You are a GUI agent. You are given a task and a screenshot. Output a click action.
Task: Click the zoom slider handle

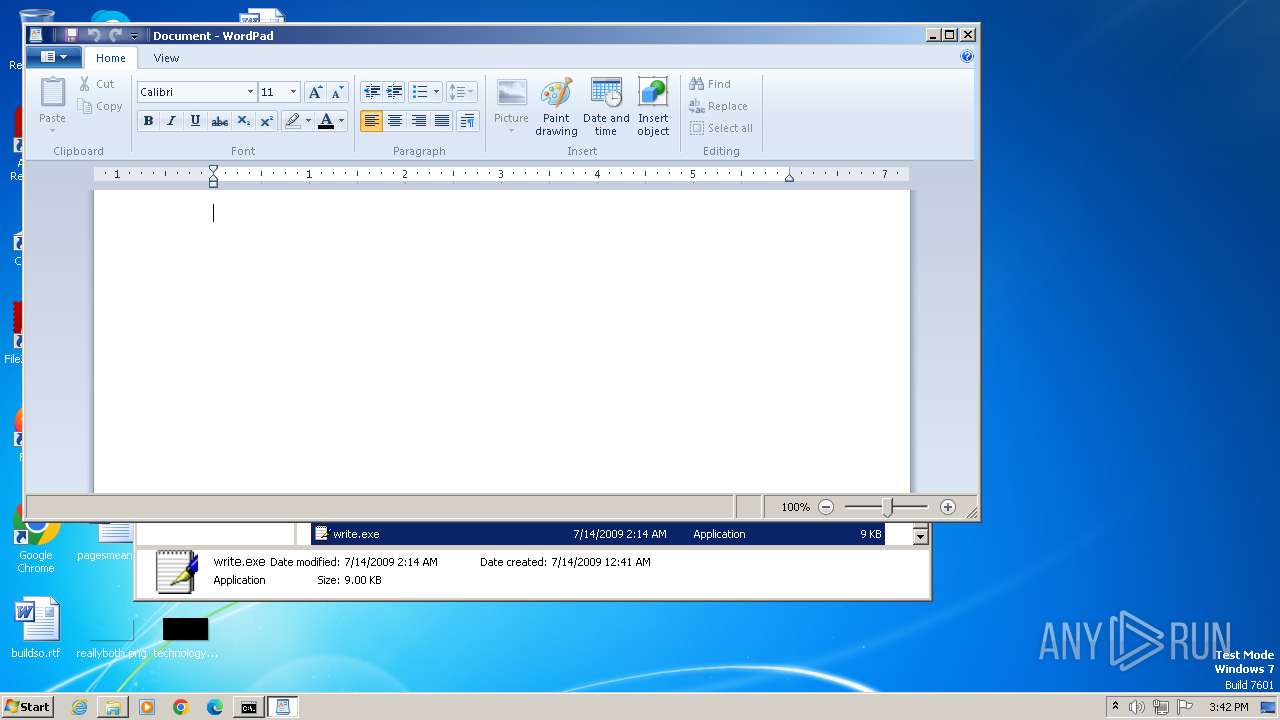point(887,507)
